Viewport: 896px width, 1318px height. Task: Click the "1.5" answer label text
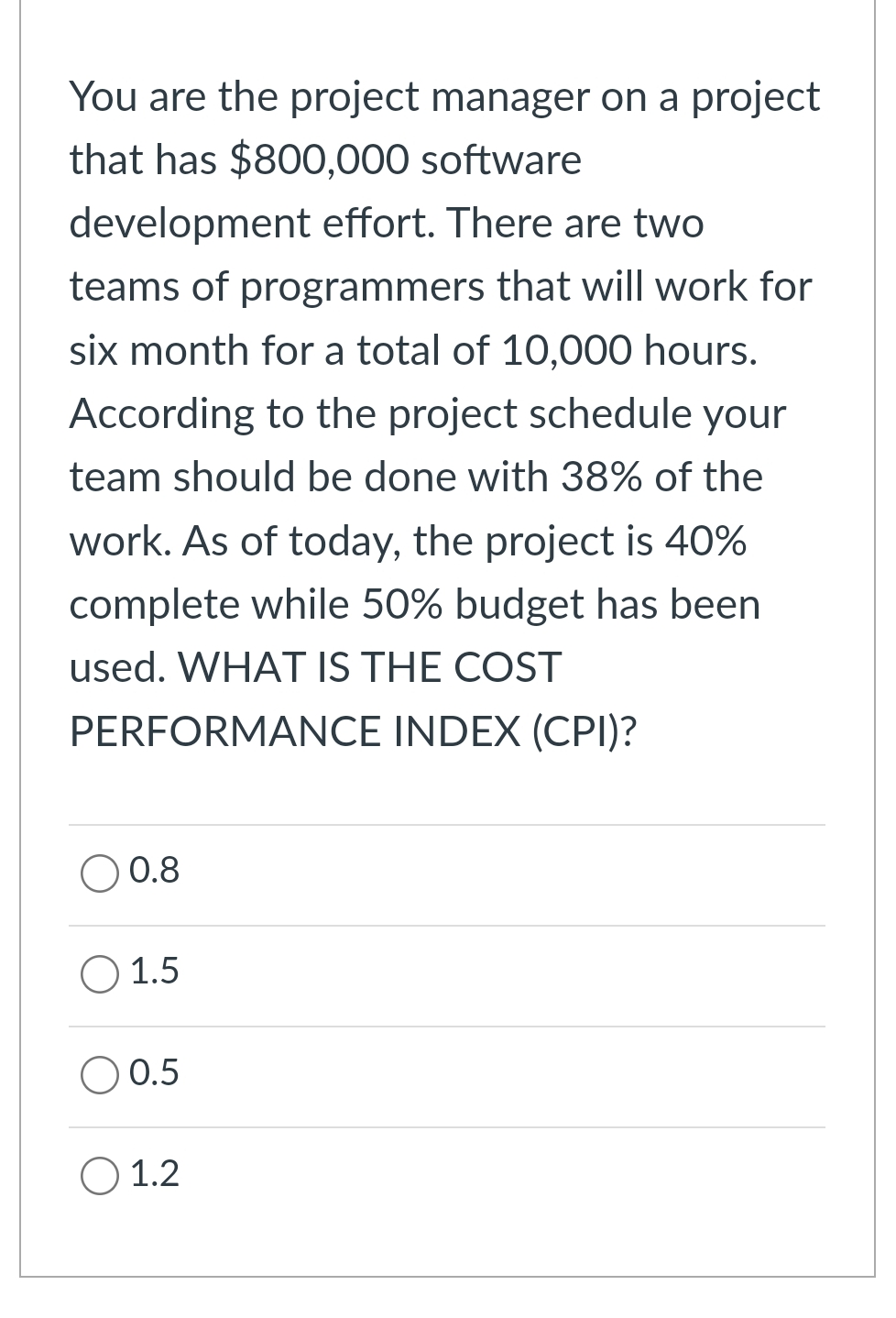tap(155, 972)
